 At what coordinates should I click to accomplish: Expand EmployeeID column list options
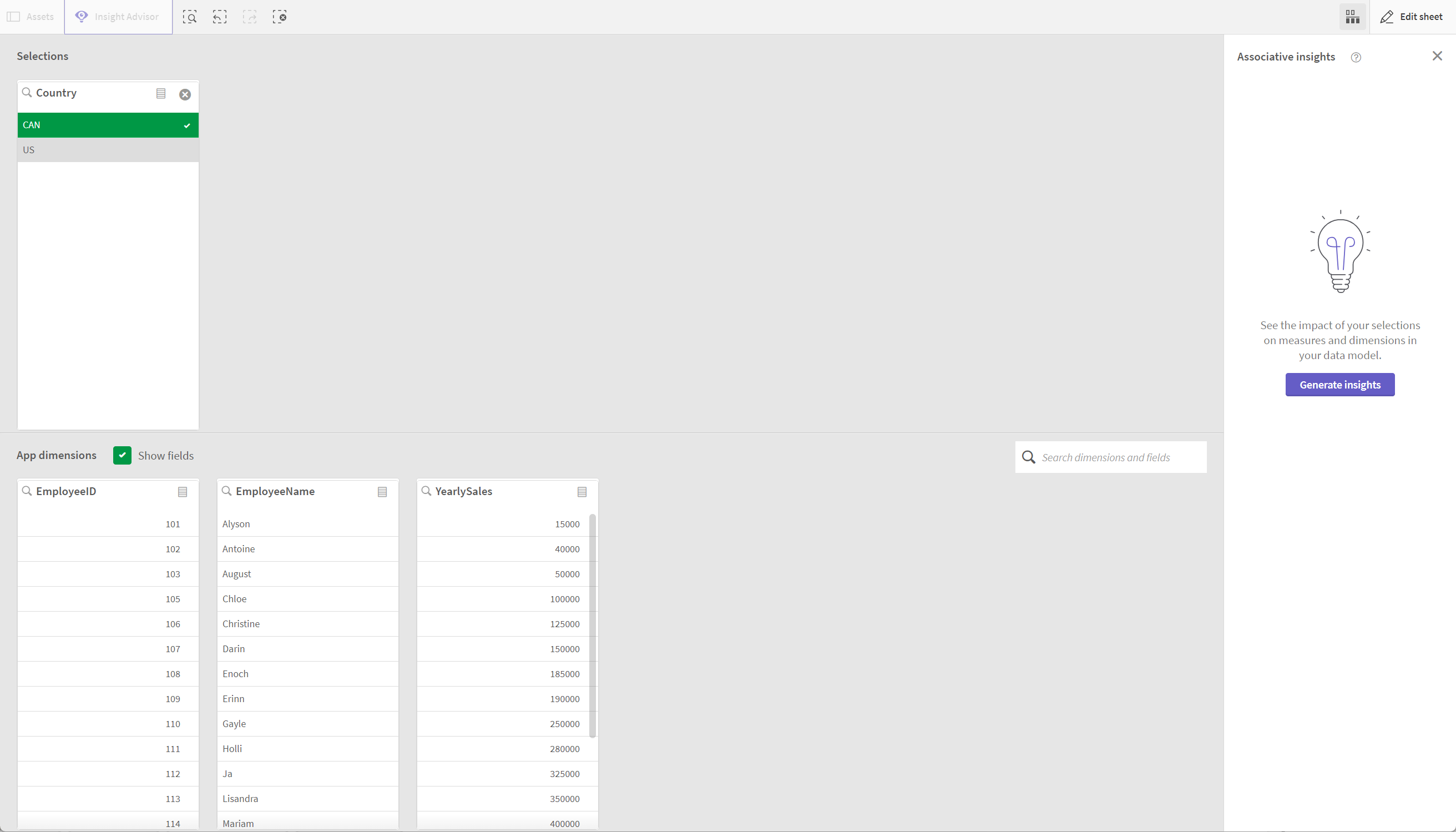(x=183, y=491)
